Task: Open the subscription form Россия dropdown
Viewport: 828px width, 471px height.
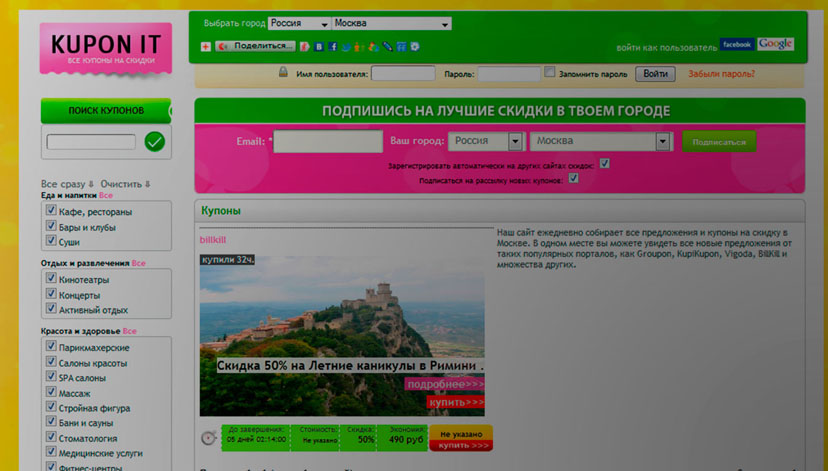Action: 486,141
